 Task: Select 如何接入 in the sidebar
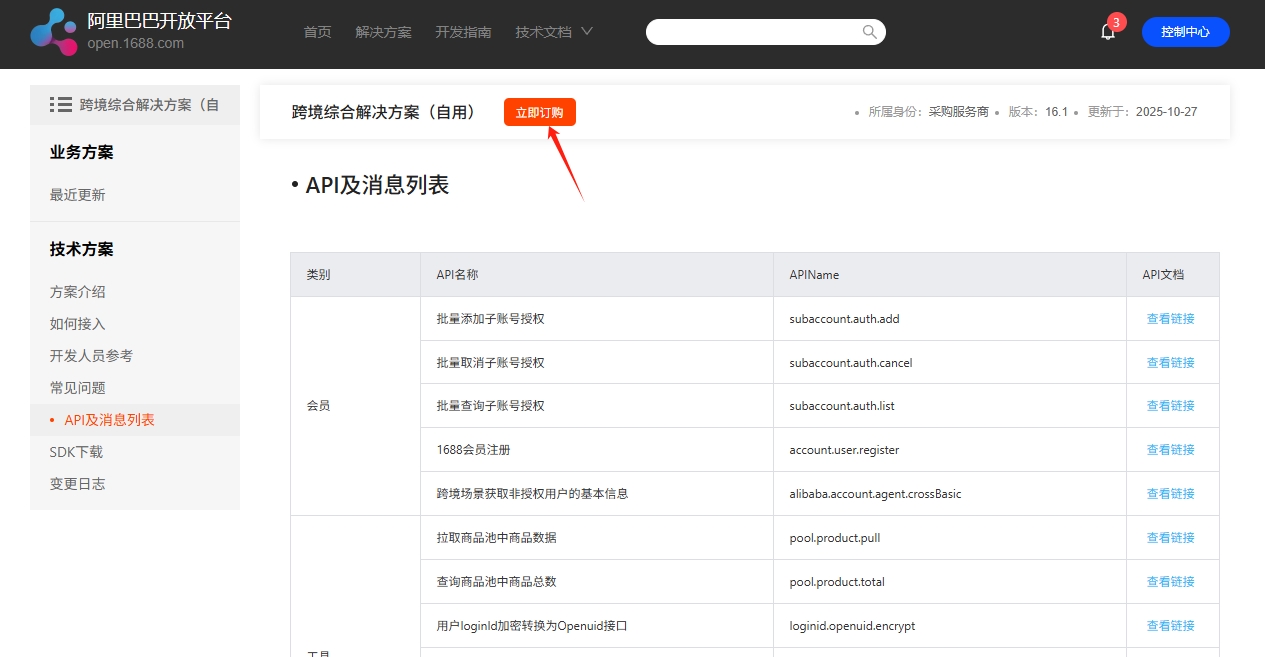pos(77,324)
